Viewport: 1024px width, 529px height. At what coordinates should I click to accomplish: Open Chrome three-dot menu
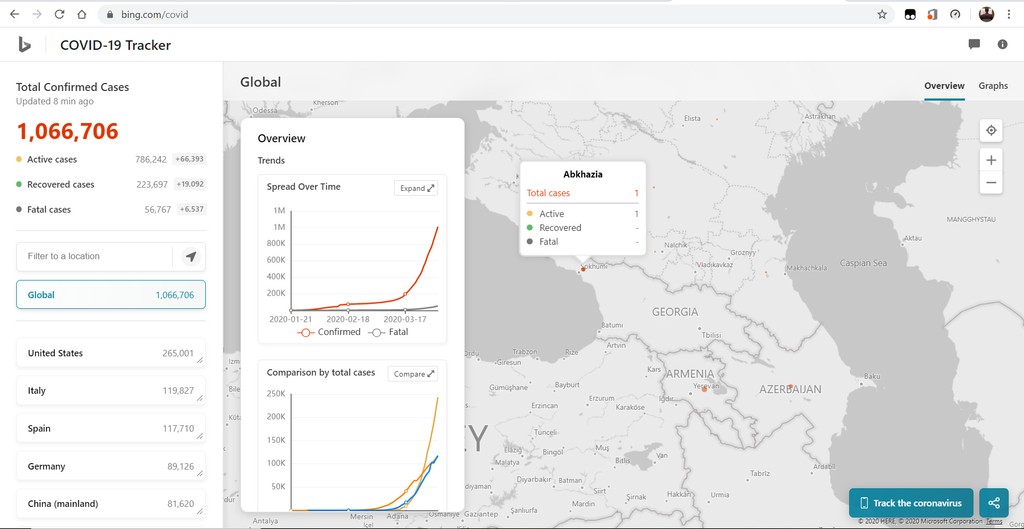point(1009,14)
